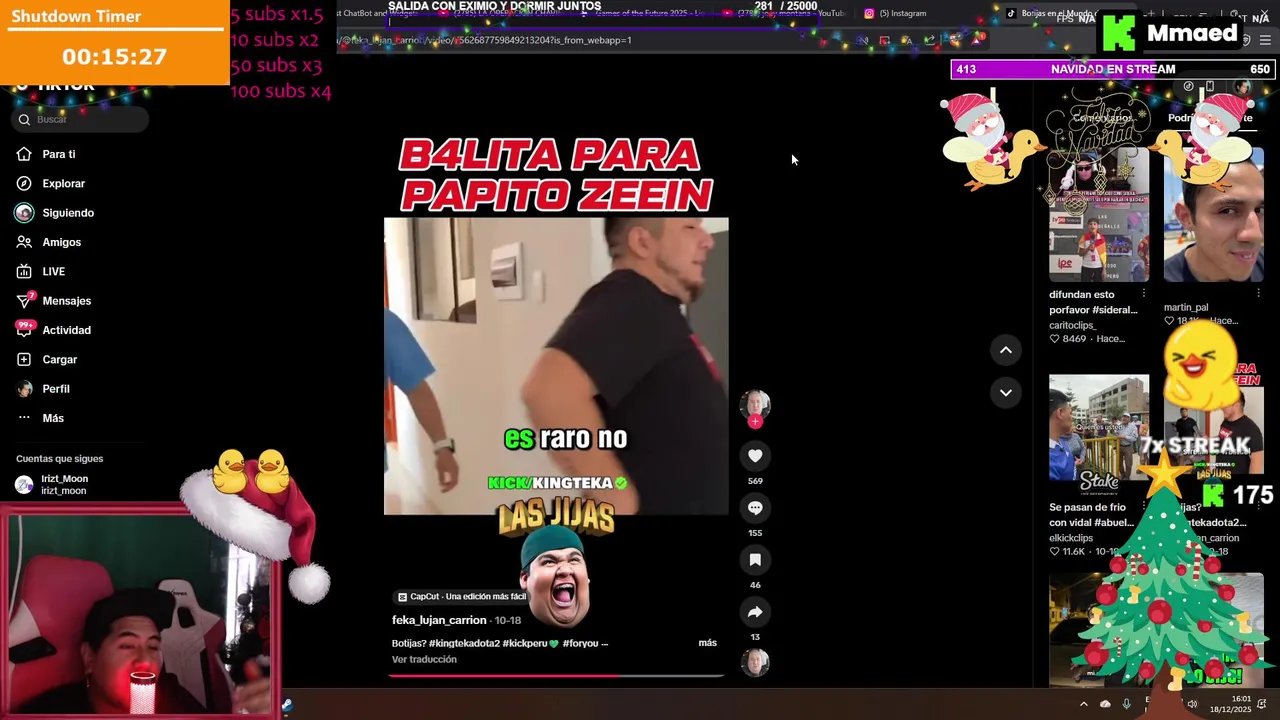Click the 11.6K likes heart
The height and width of the screenshot is (720, 1280).
[x=1054, y=551]
